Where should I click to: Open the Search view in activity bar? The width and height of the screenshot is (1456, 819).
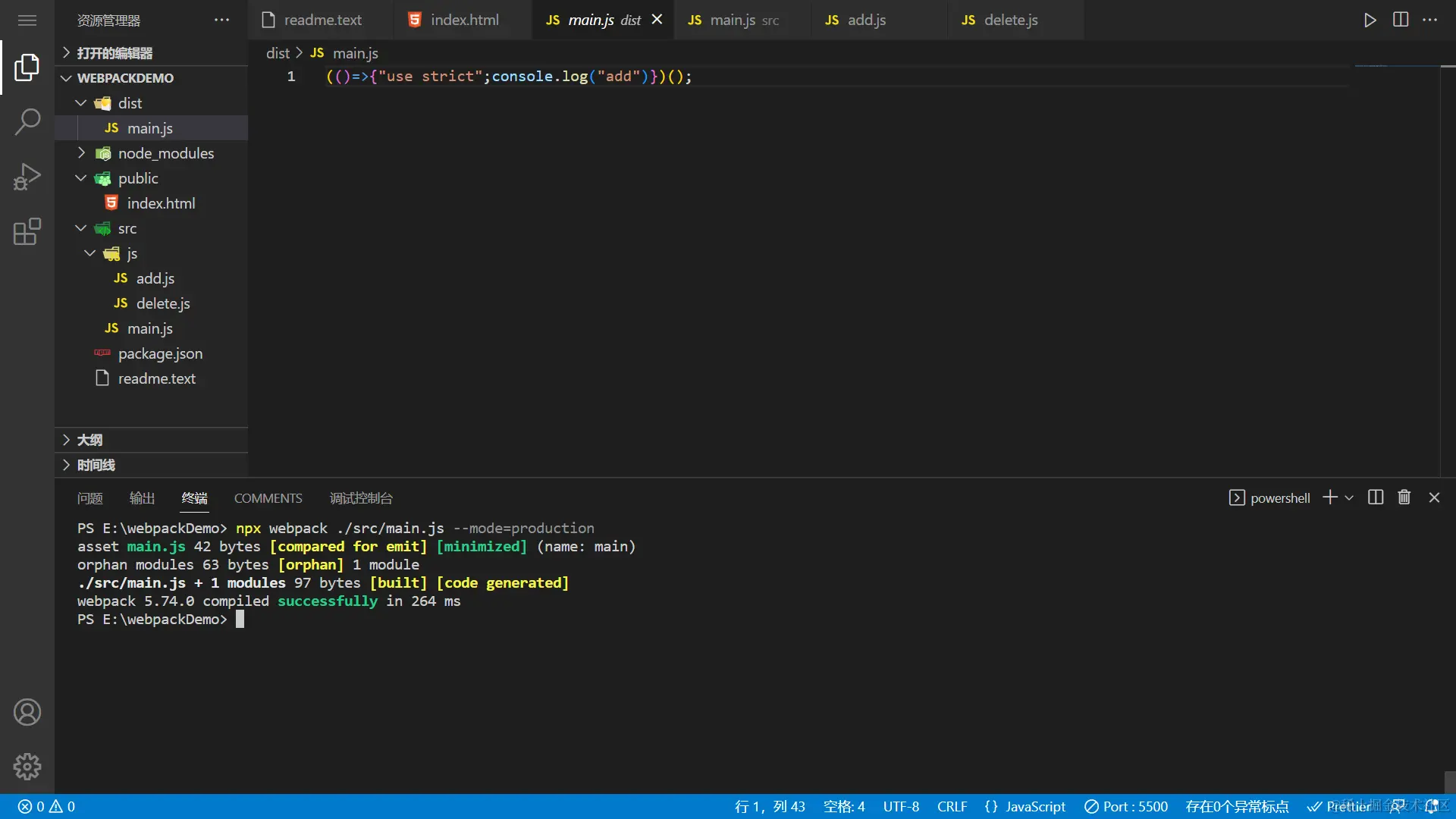pos(27,121)
